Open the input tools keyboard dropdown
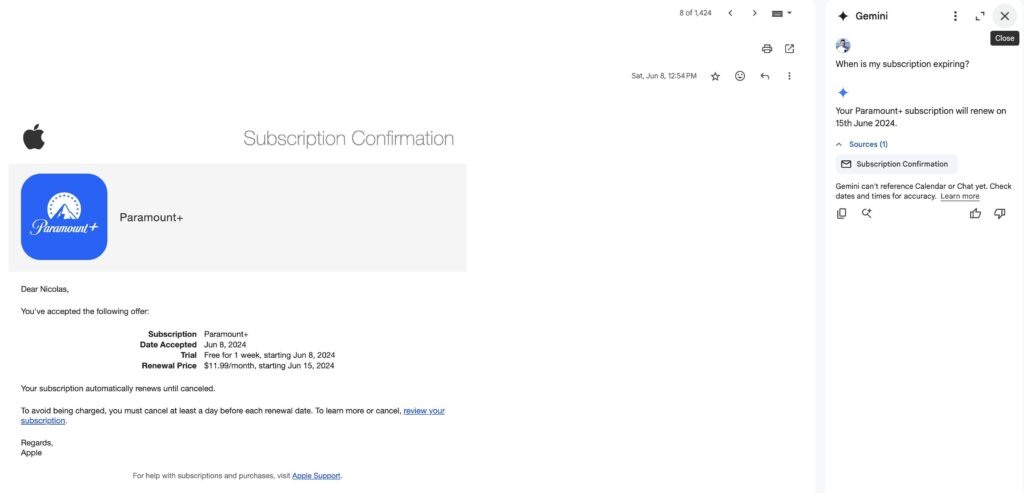Viewport: 1024px width, 493px height. tap(781, 13)
